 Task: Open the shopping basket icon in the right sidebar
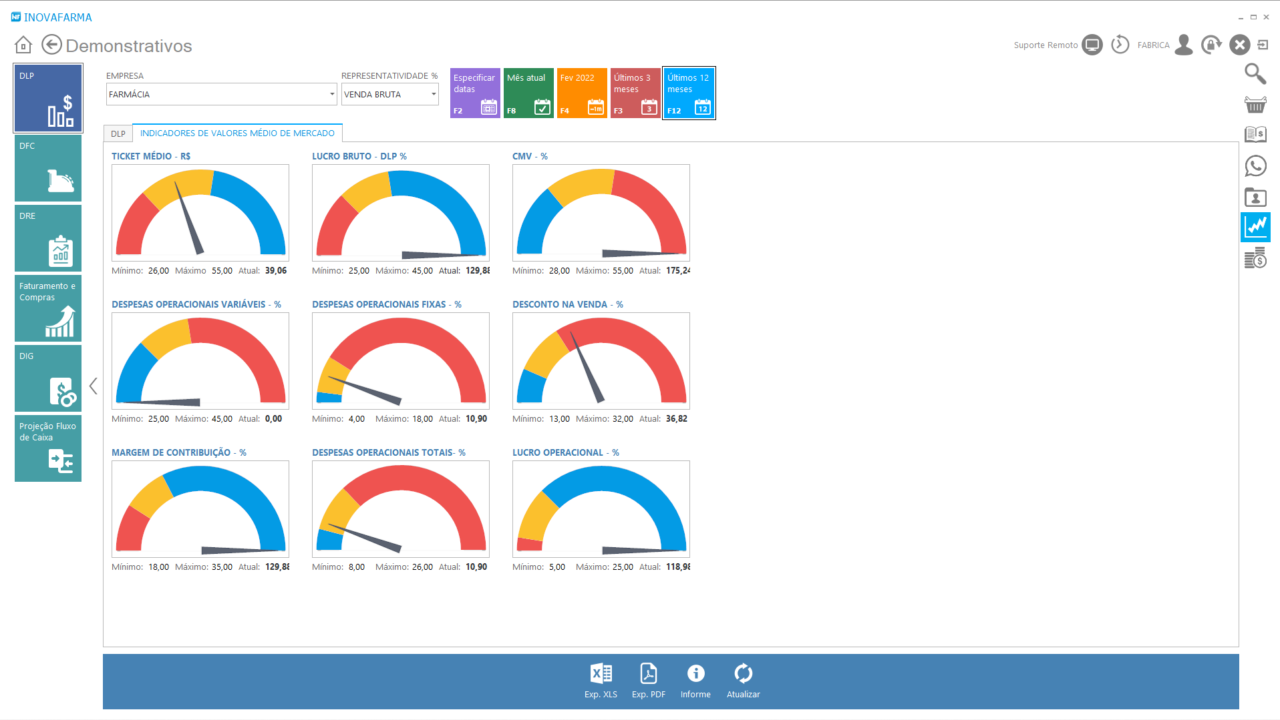(x=1255, y=105)
